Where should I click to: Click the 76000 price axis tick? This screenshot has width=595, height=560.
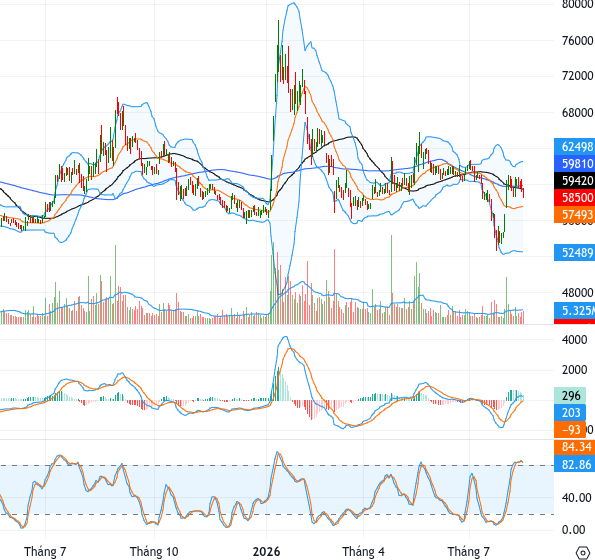[577, 40]
